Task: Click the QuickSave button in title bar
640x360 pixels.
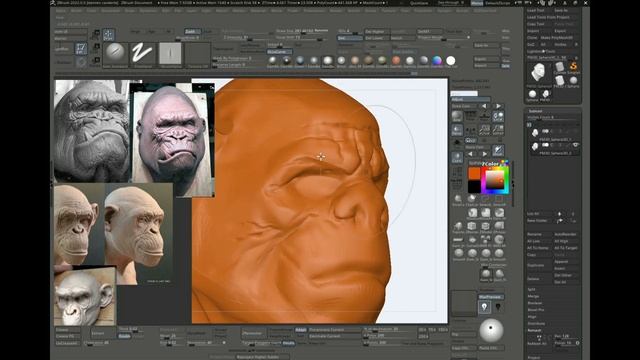Action: point(419,3)
